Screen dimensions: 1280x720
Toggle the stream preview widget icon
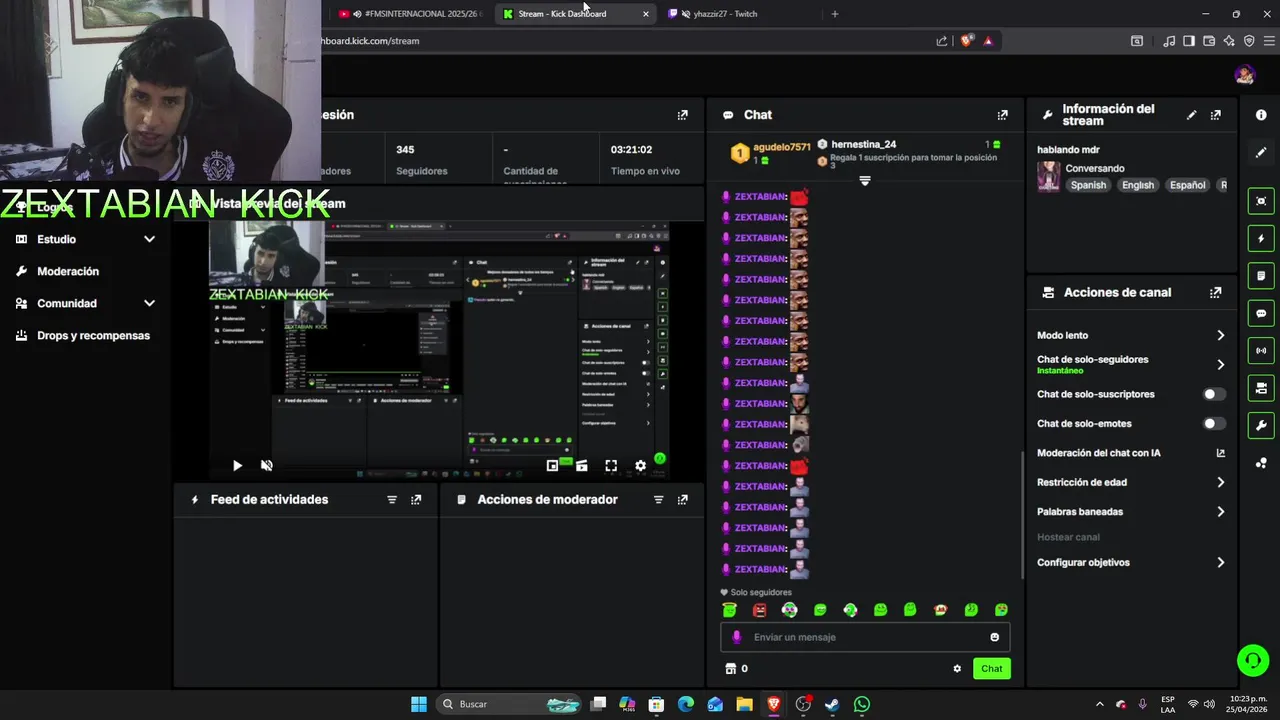coord(1261,201)
